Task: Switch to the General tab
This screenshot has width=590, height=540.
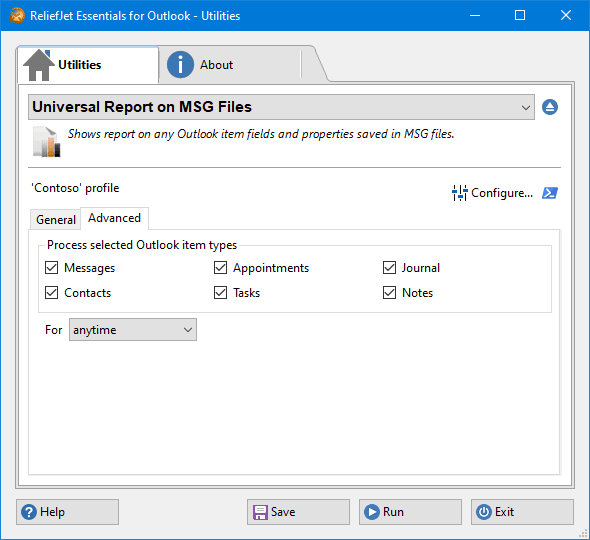Action: [x=56, y=219]
